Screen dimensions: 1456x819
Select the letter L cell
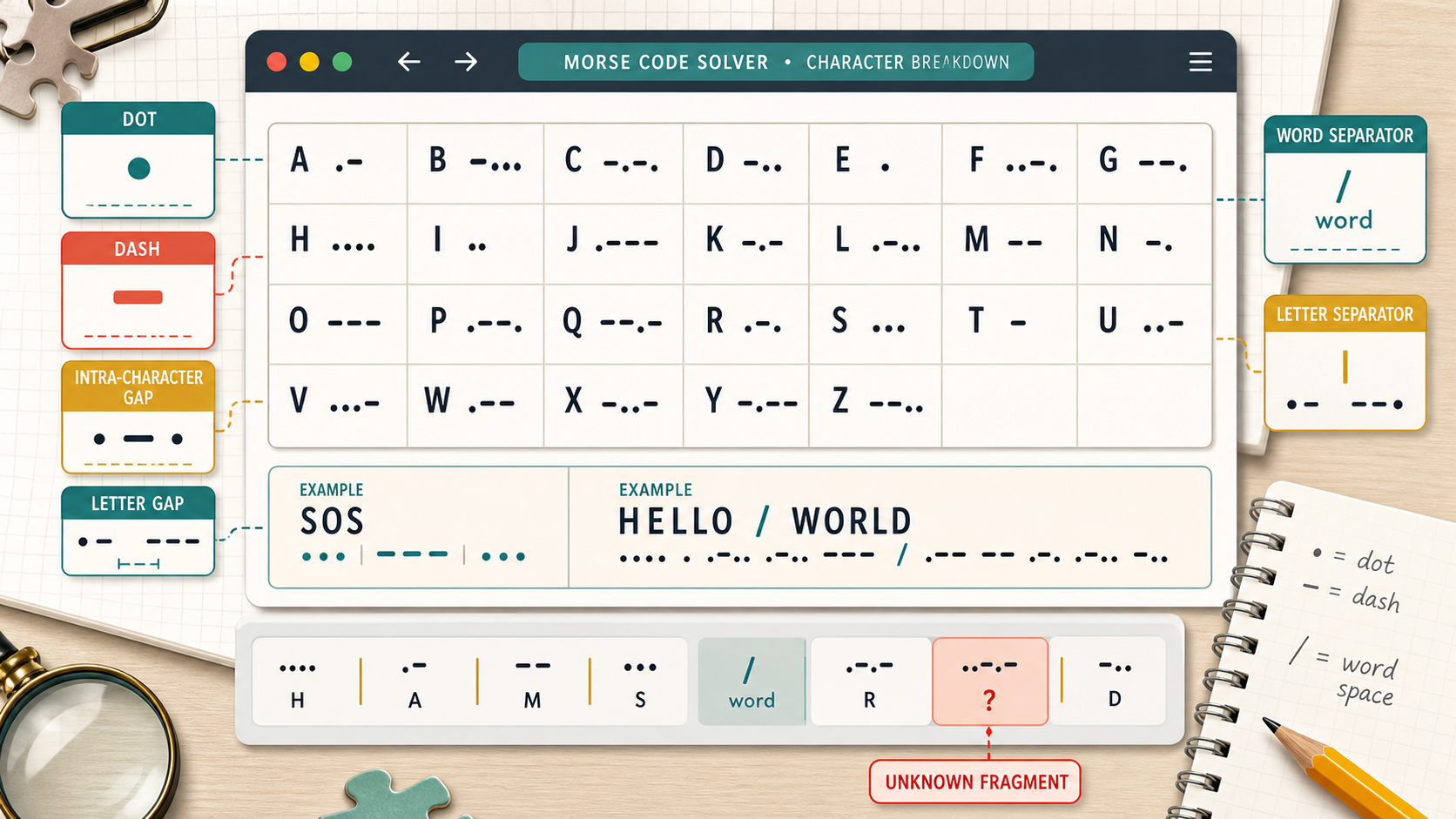876,244
